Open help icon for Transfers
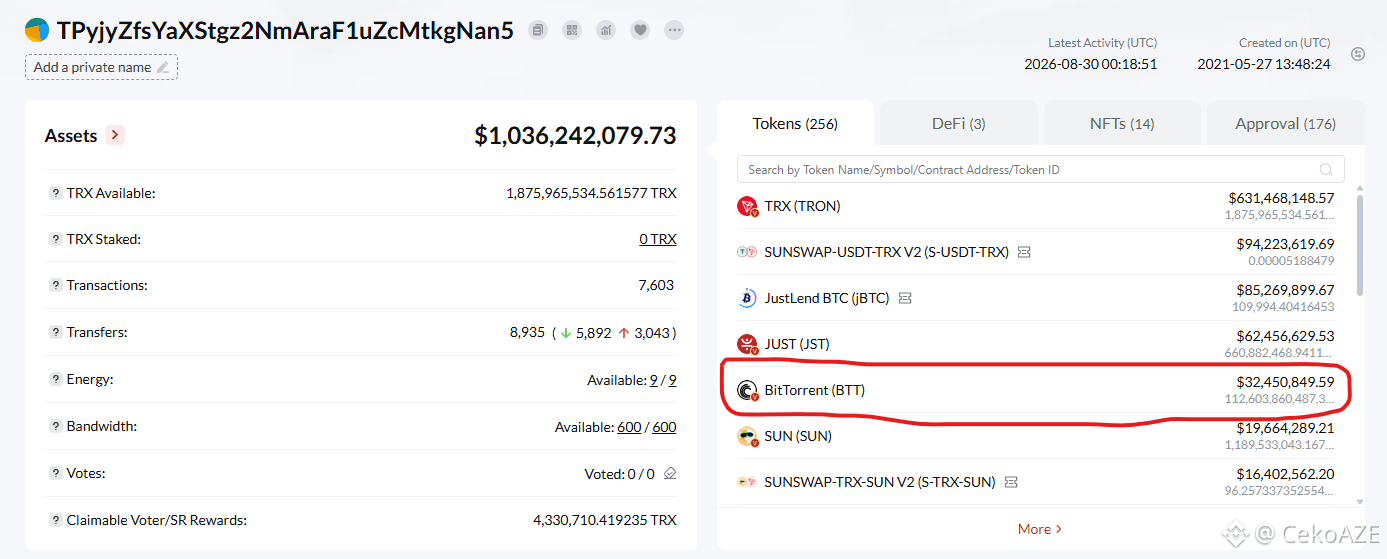 (x=55, y=332)
